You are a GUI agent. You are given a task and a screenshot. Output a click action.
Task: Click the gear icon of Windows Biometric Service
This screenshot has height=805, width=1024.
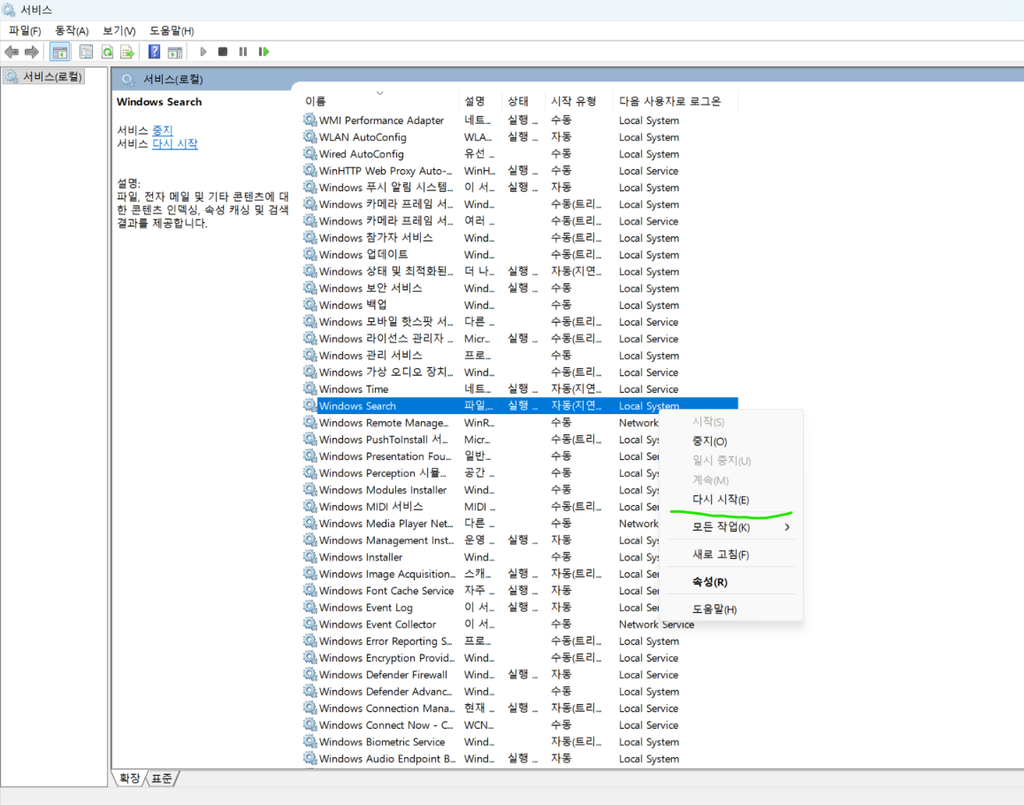tap(310, 741)
